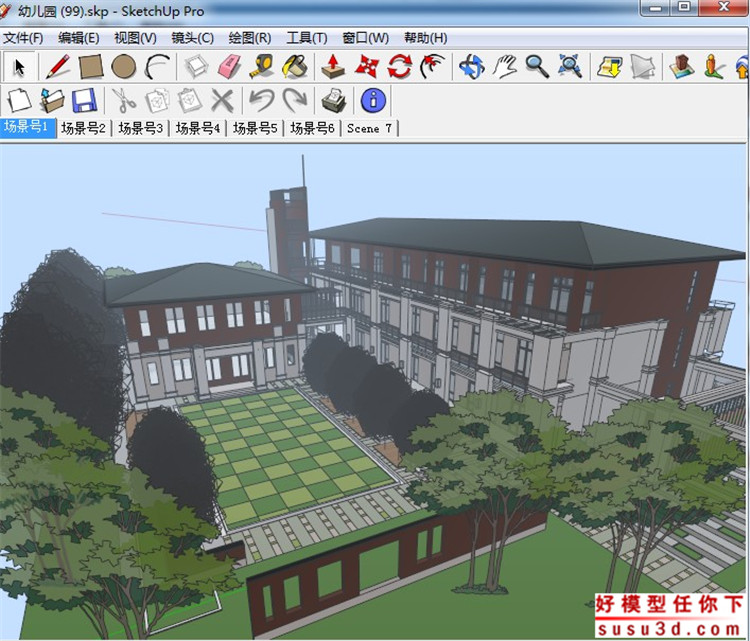750x641 pixels.
Task: Print the model with printer icon
Action: [x=334, y=100]
